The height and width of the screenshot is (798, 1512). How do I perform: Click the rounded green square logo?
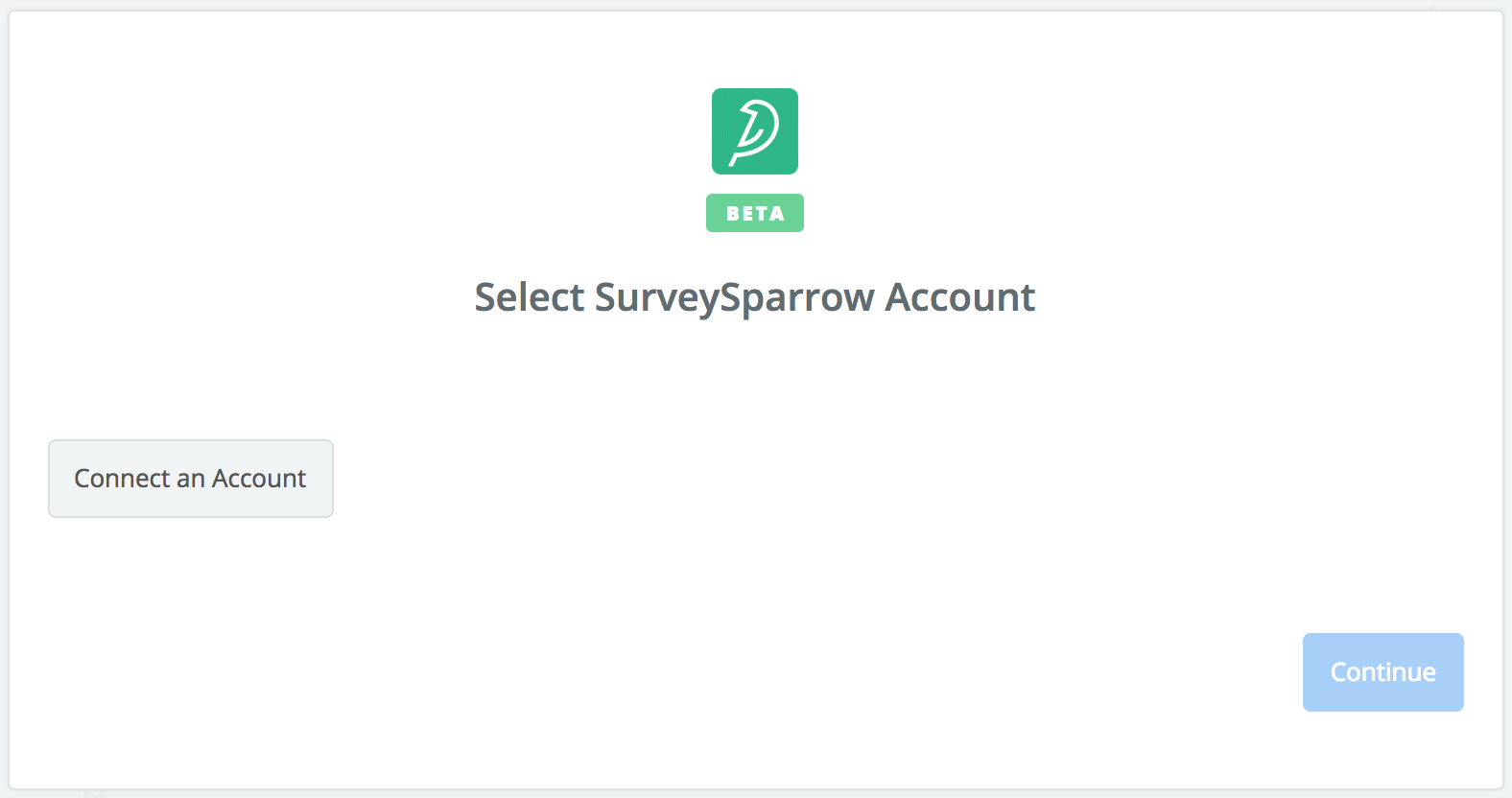755,131
